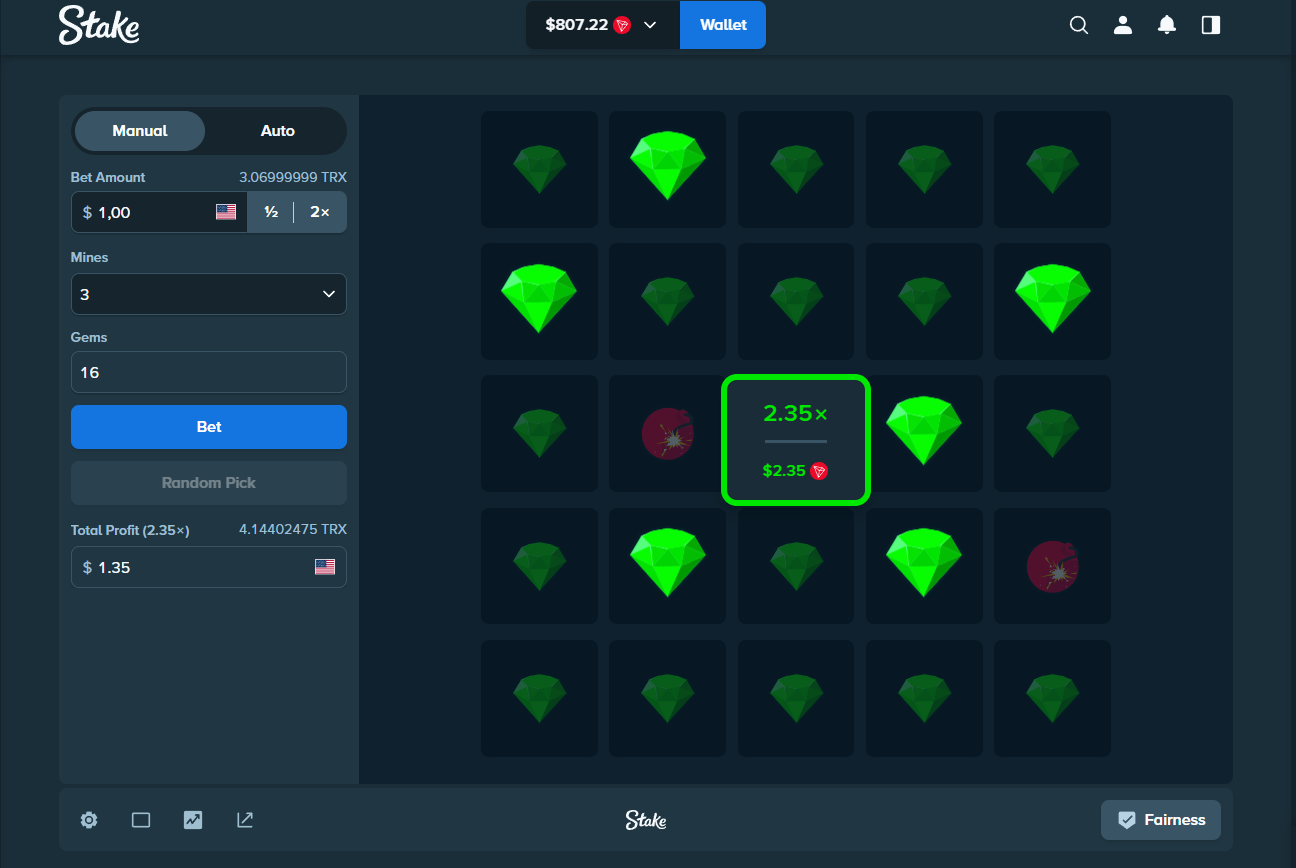
Task: Click the mine tile in the fourth row
Action: [1052, 566]
